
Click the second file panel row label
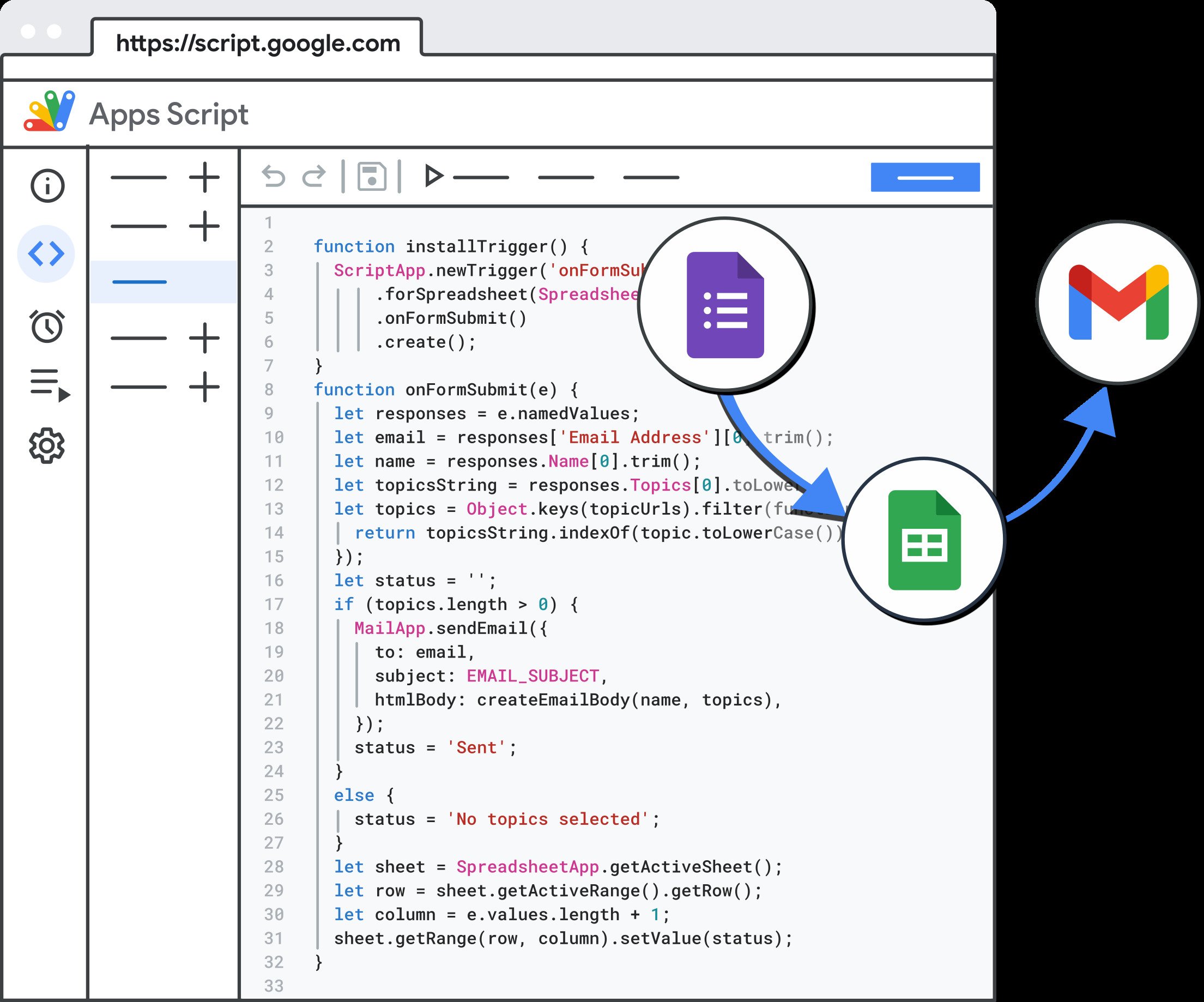139,226
